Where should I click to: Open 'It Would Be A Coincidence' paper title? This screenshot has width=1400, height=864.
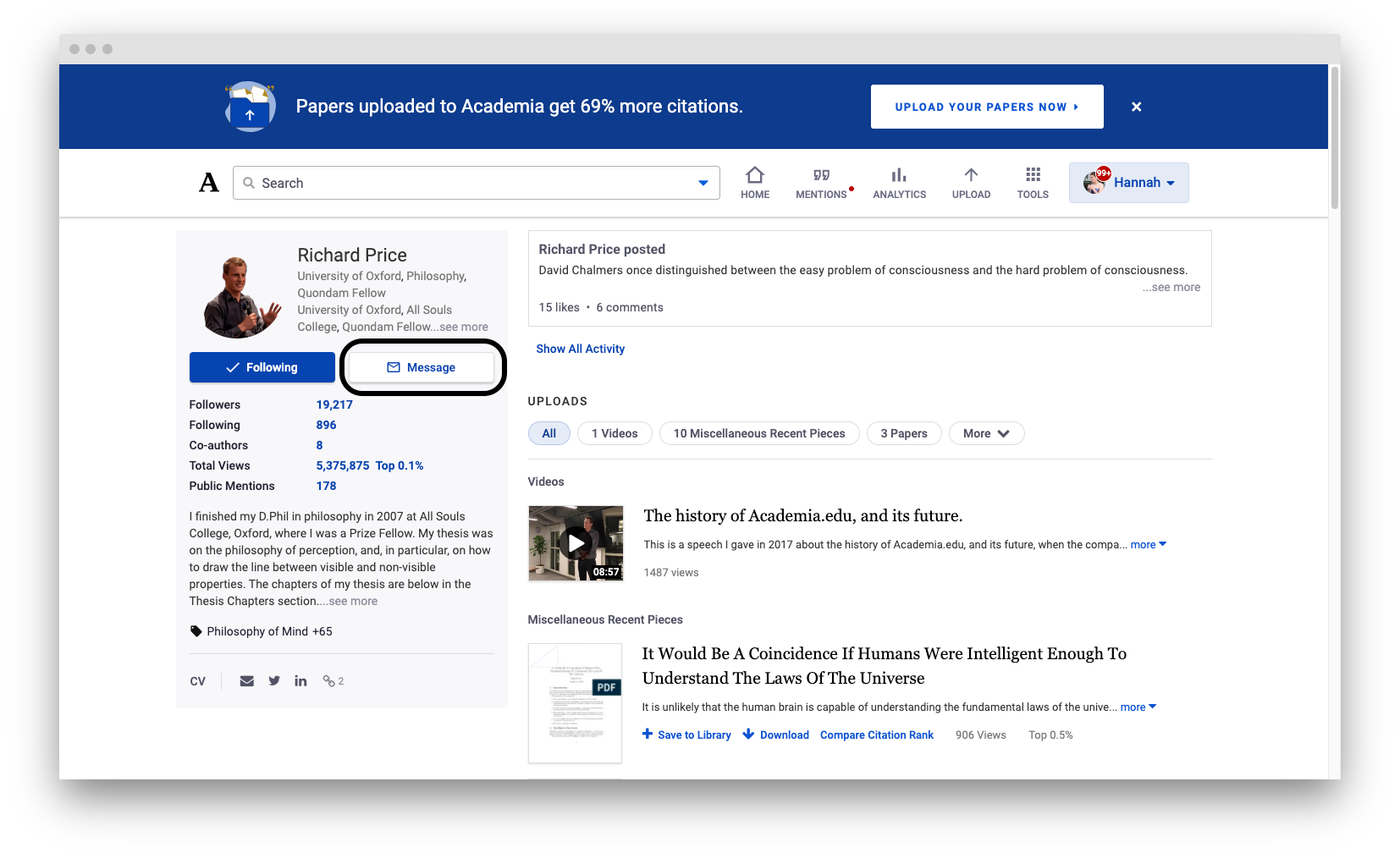click(885, 665)
